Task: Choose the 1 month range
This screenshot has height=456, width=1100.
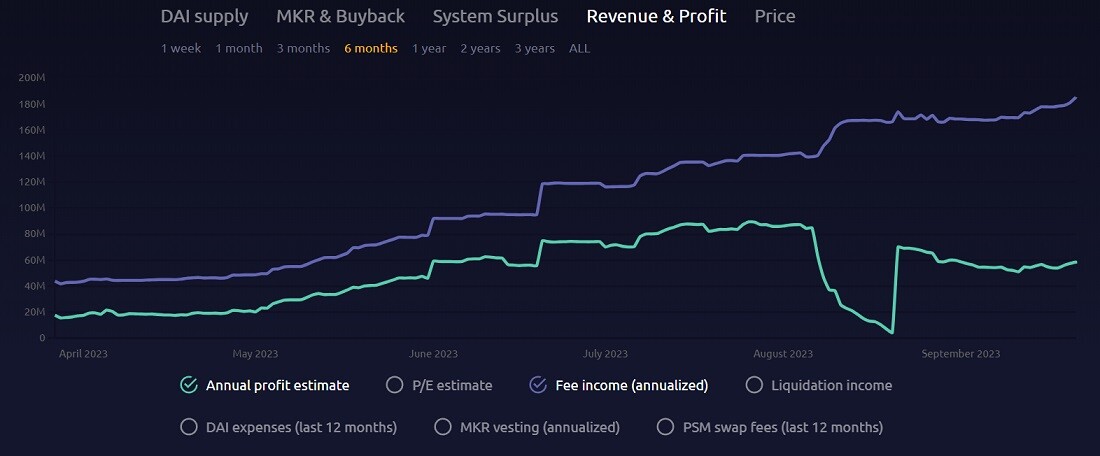Action: pos(239,48)
